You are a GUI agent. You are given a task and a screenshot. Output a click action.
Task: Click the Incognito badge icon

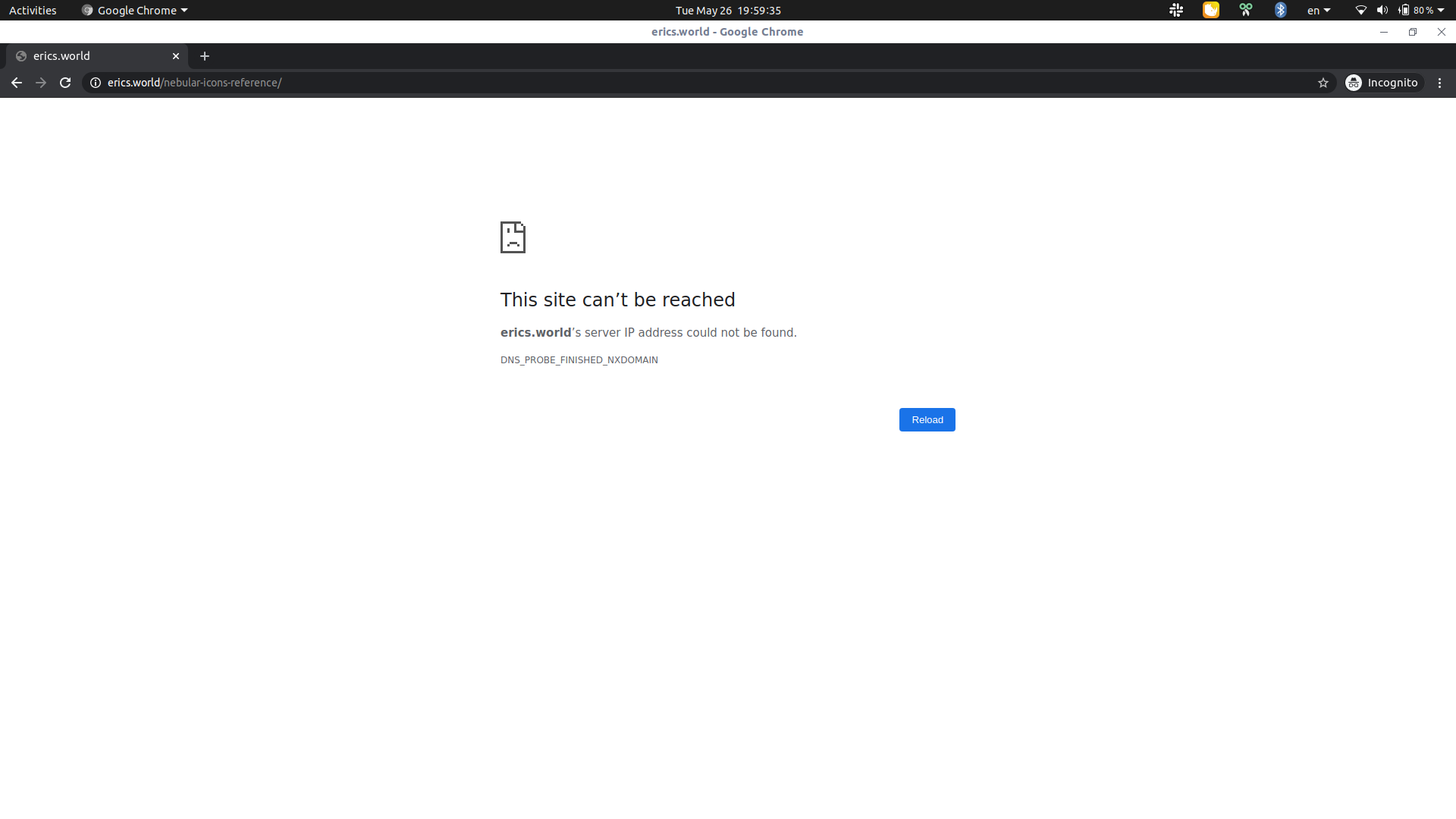point(1354,83)
